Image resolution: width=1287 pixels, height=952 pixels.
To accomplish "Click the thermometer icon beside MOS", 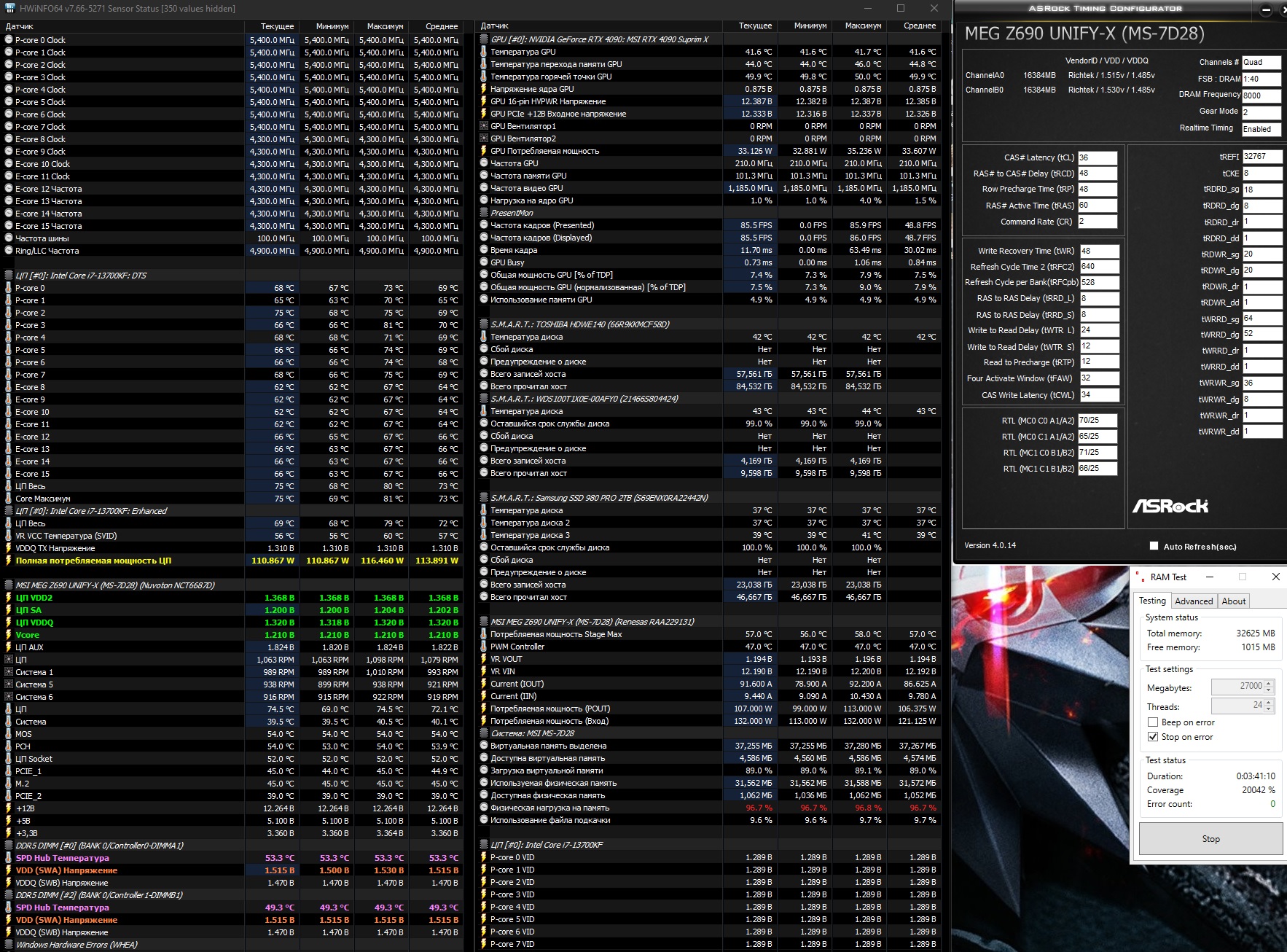I will coord(9,734).
